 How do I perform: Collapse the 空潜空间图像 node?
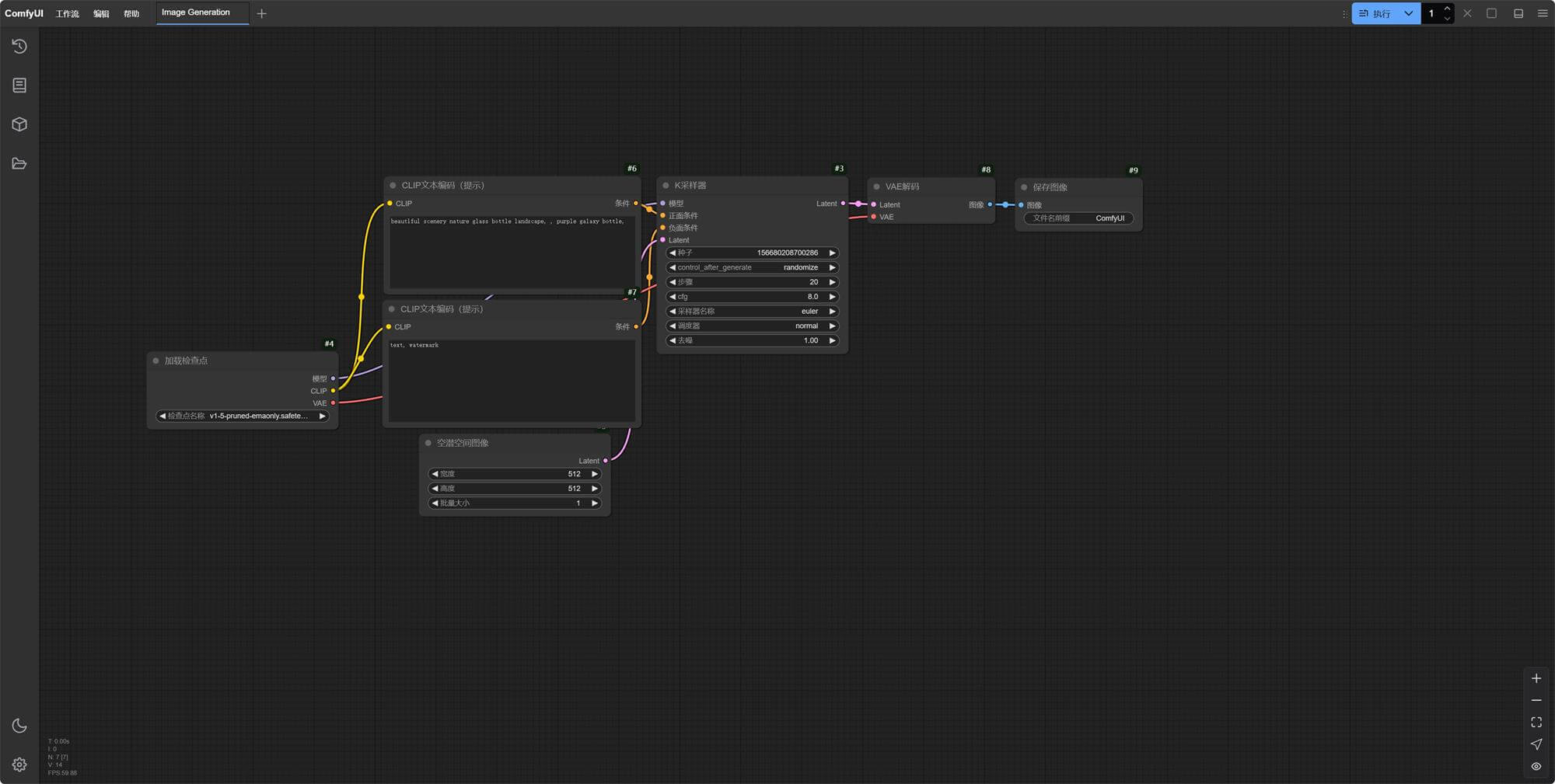coord(428,443)
